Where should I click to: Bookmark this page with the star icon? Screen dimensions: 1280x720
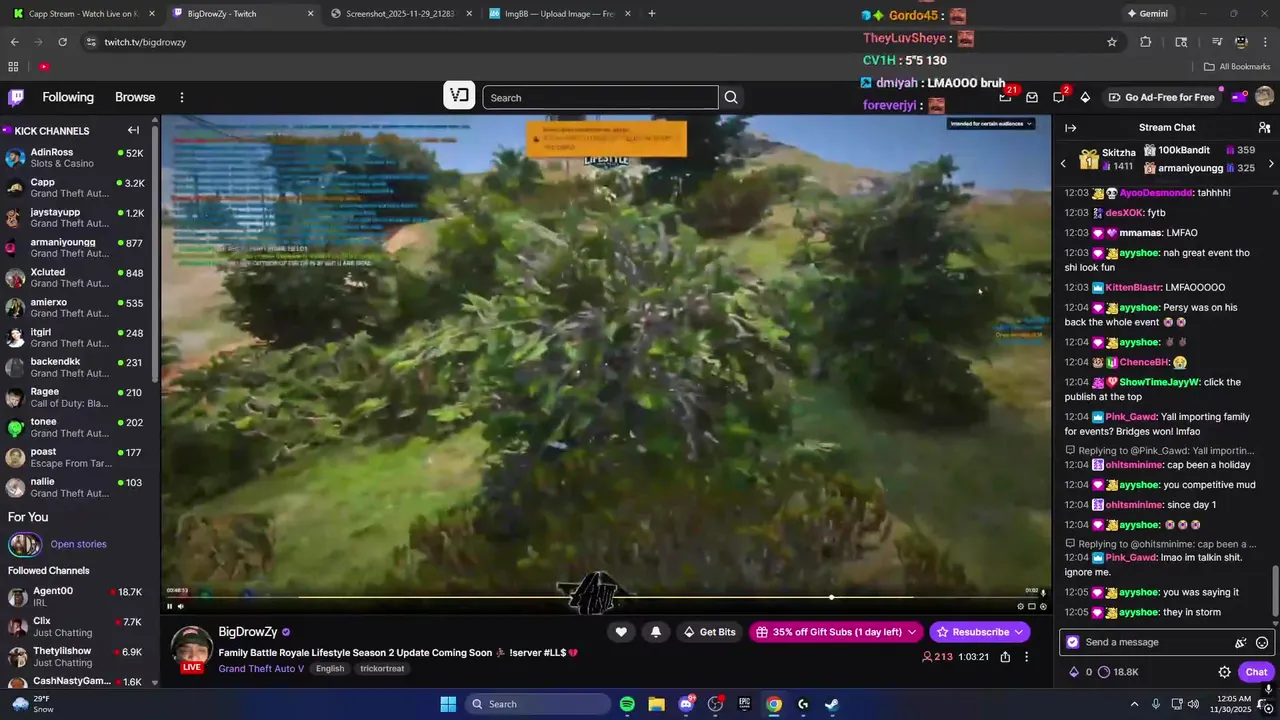coord(1112,42)
